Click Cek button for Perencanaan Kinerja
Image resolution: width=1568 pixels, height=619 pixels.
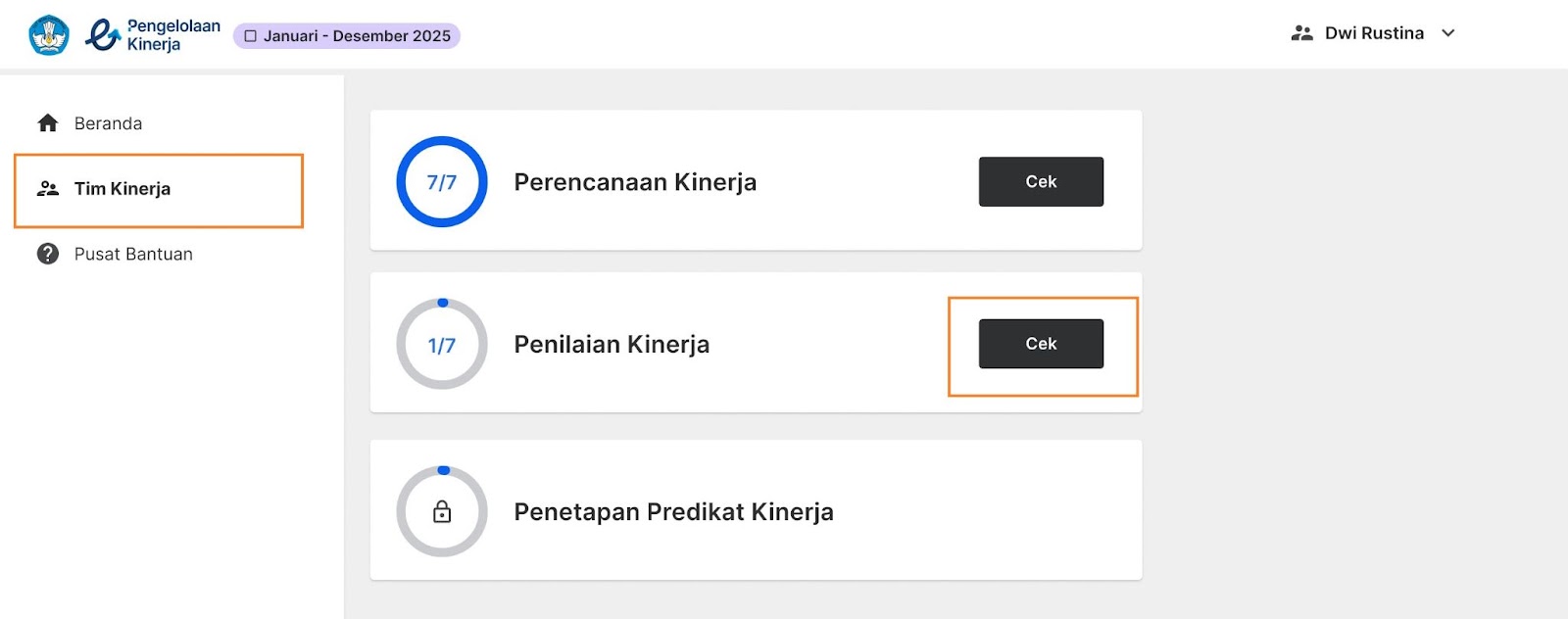1041,181
